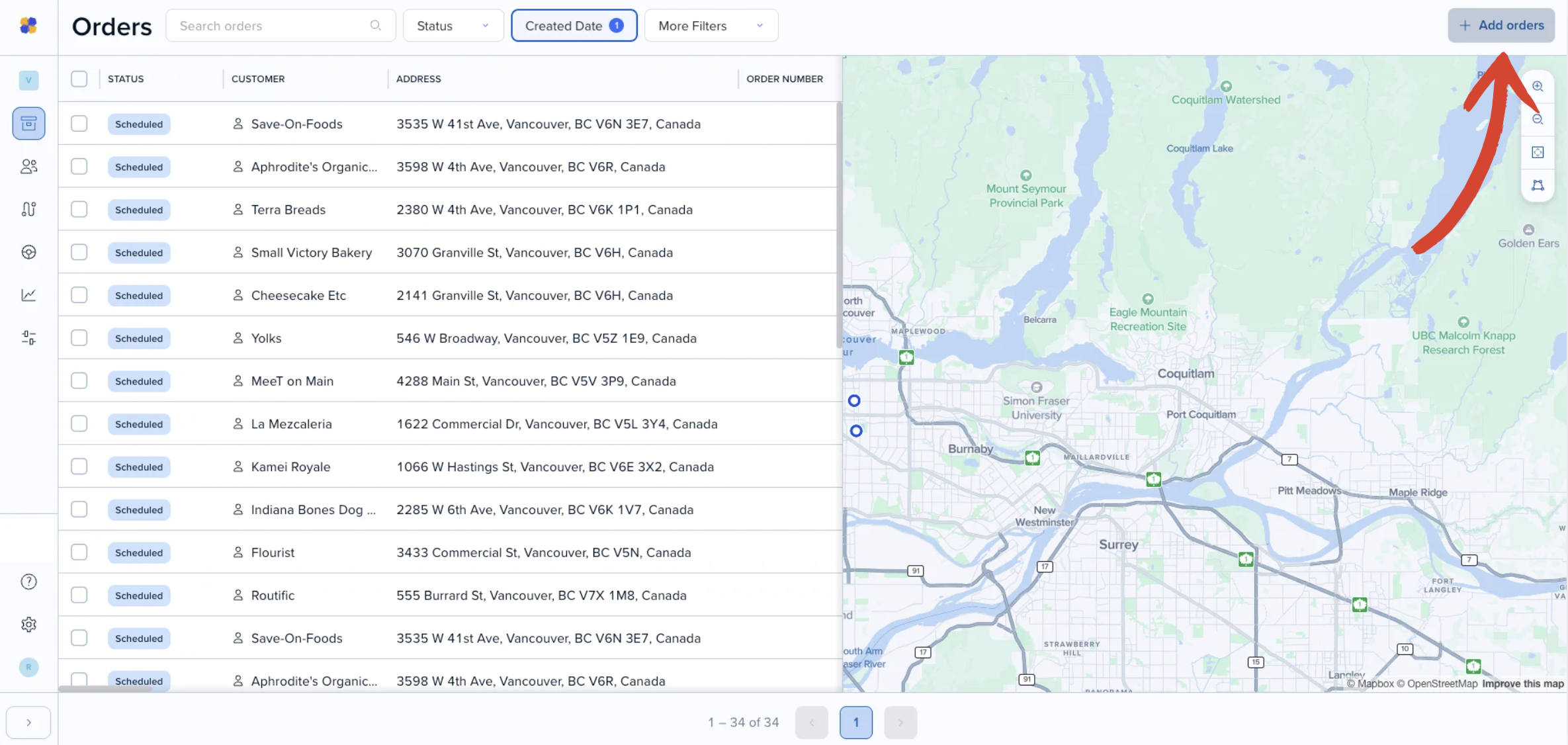
Task: Open the Created Date filter
Action: click(574, 26)
